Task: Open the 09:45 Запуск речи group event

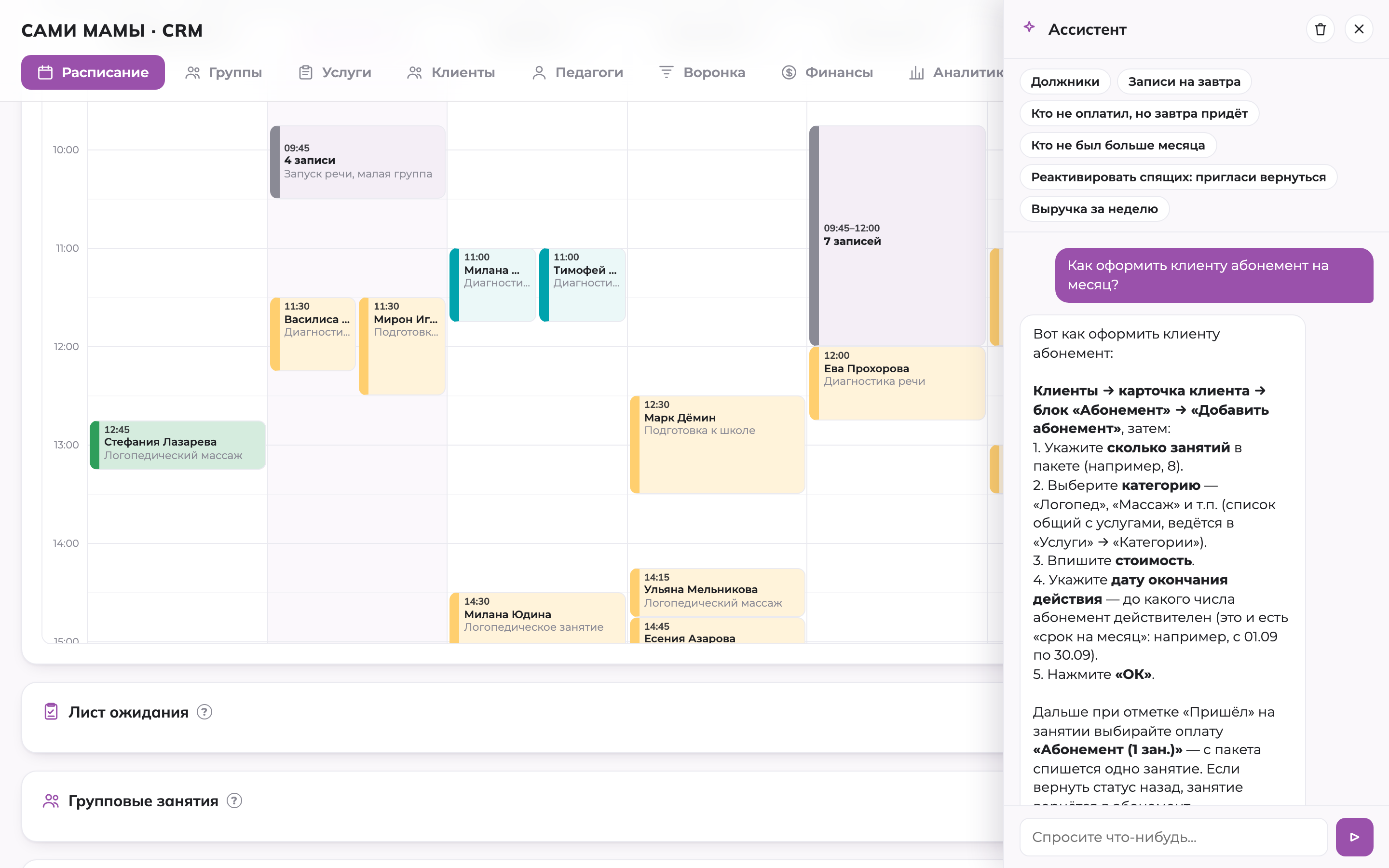Action: (x=357, y=162)
